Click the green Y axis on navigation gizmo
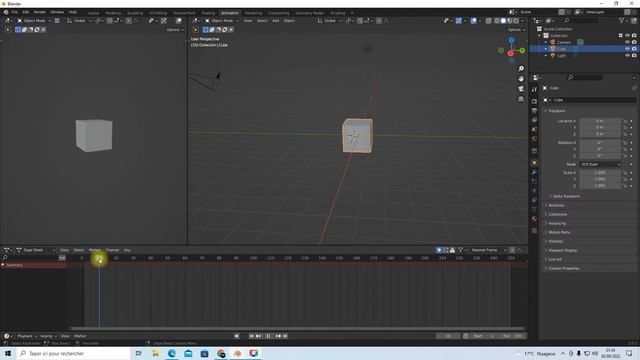 coord(522,50)
